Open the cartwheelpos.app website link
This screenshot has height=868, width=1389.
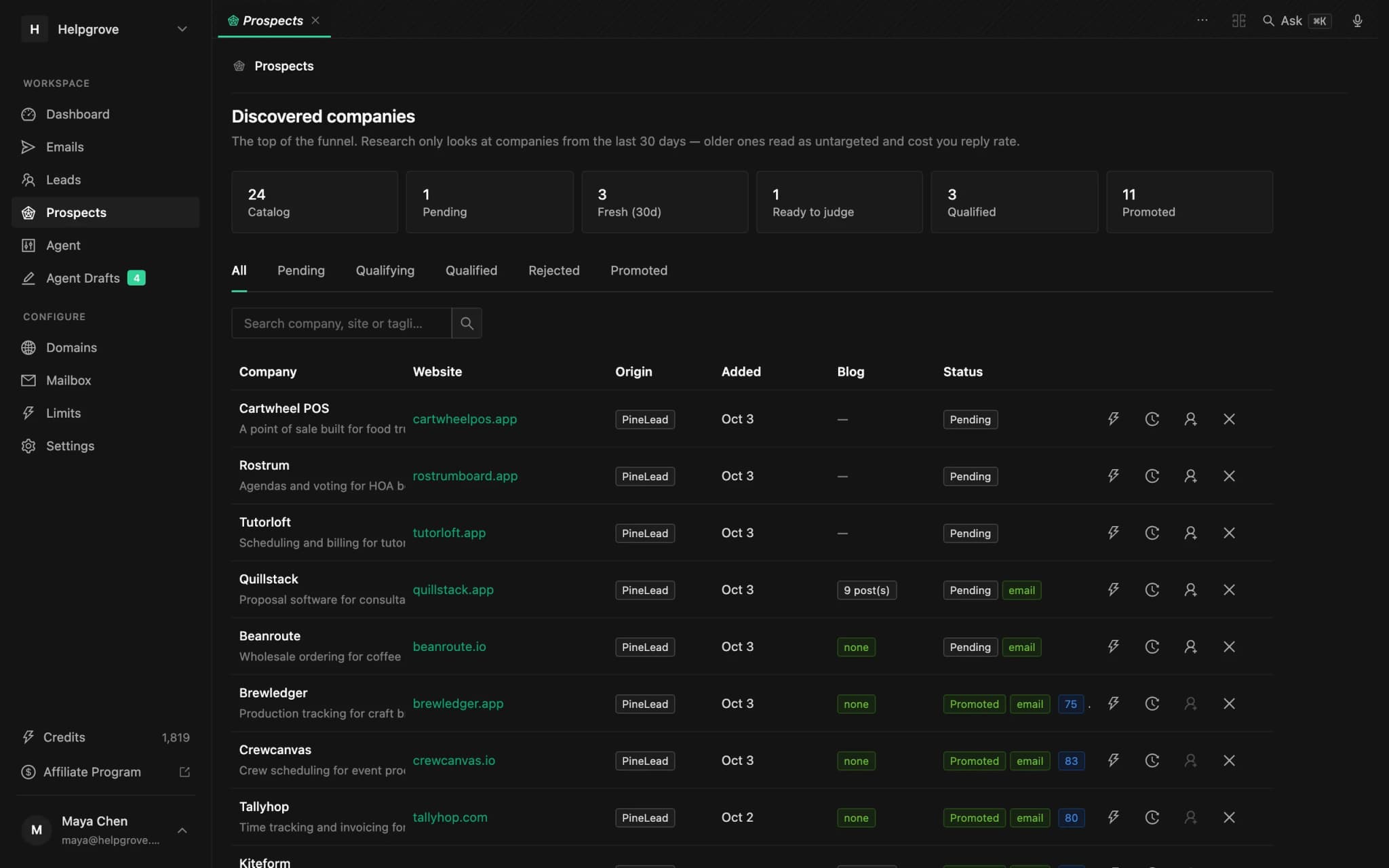pos(465,419)
